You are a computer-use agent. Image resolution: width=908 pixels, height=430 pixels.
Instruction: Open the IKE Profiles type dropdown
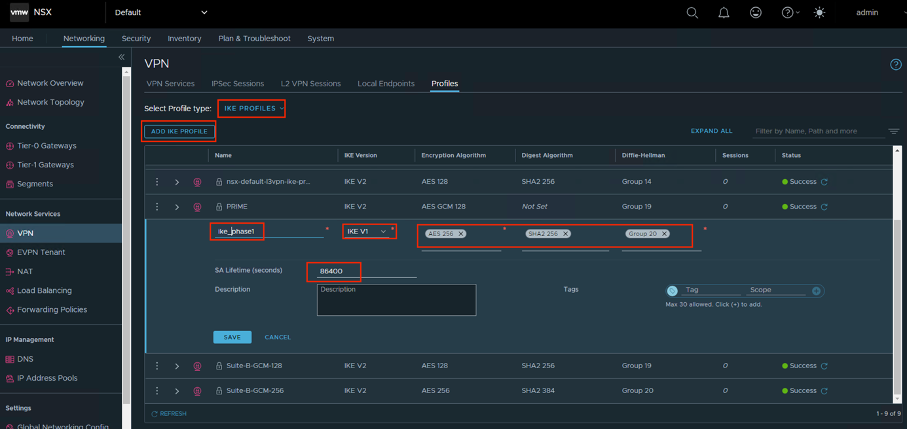pyautogui.click(x=252, y=107)
